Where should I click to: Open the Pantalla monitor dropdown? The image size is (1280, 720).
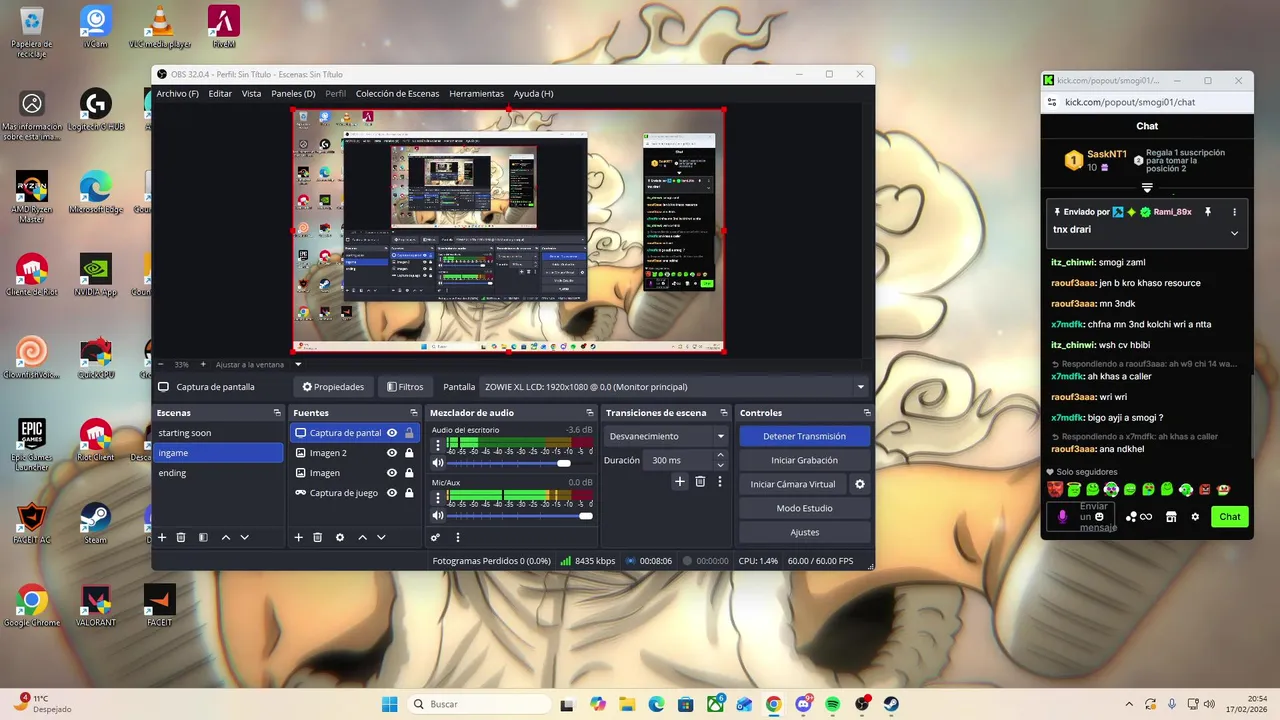675,387
